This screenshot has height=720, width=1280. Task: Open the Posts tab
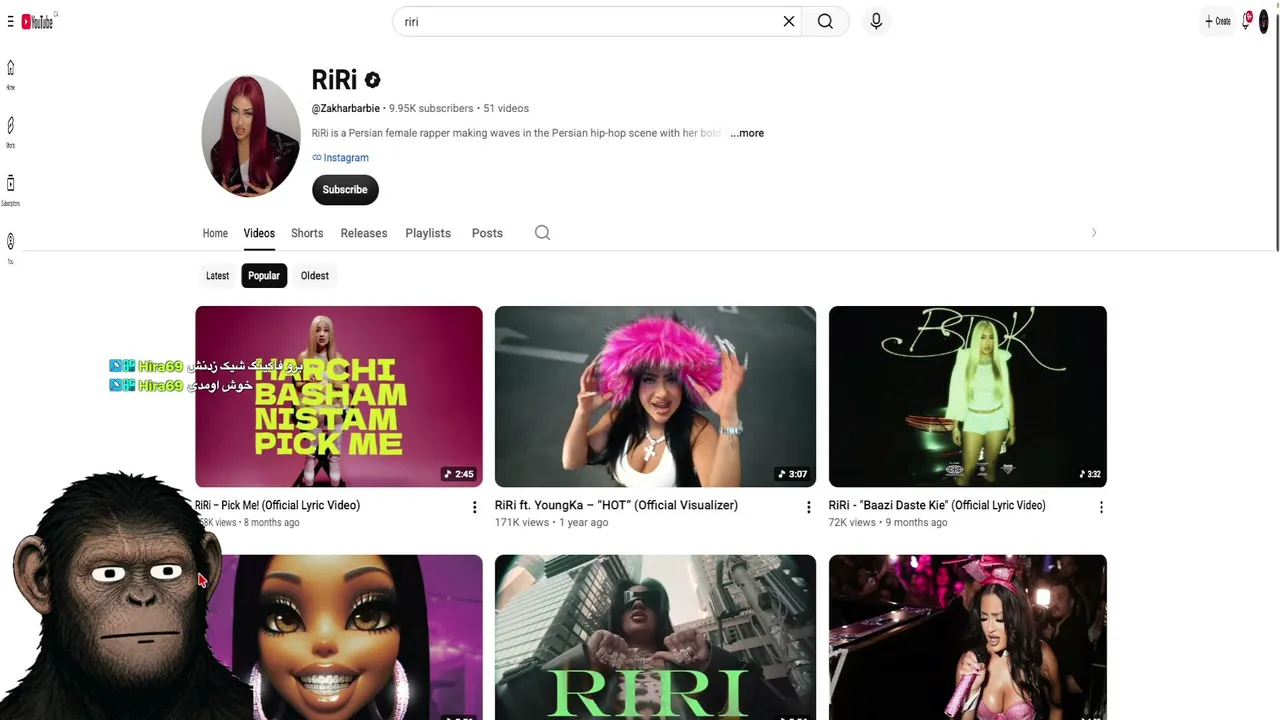[487, 233]
